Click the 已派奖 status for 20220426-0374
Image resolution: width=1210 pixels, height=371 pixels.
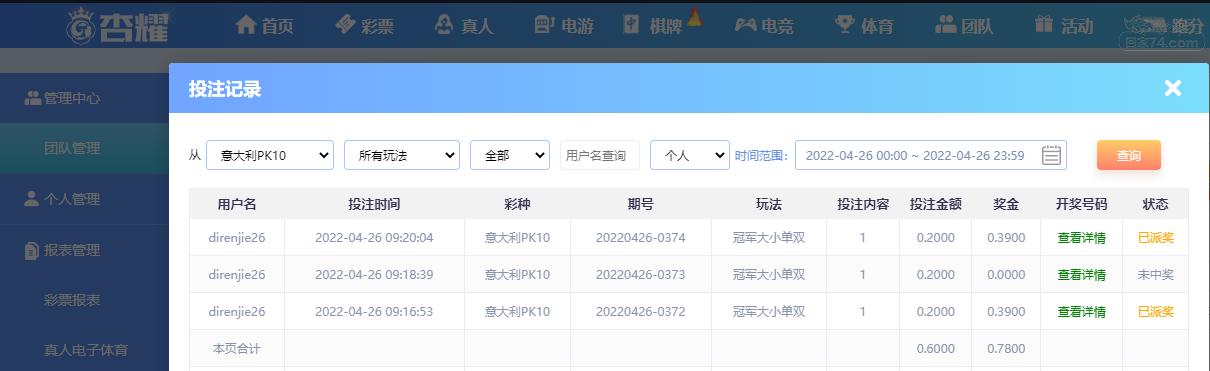coord(1155,238)
